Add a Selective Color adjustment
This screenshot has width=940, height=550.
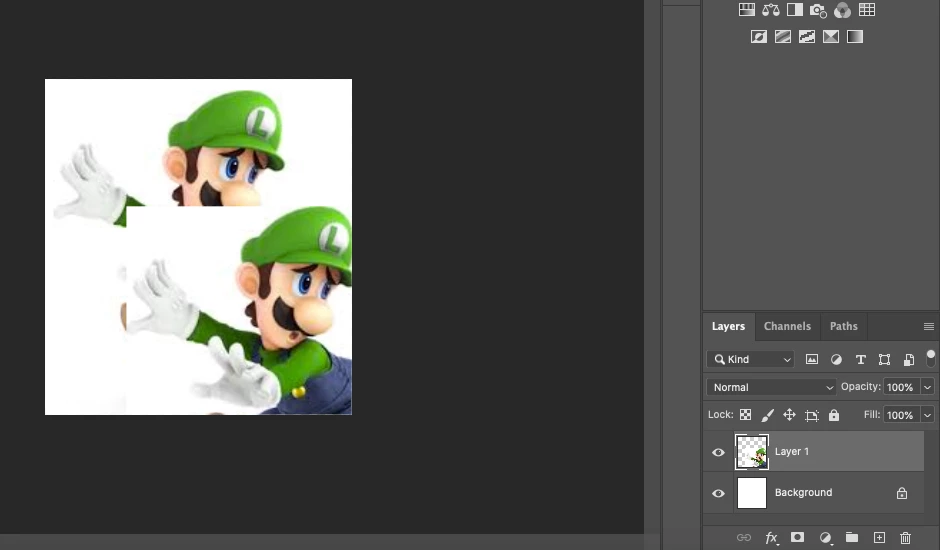pos(830,37)
